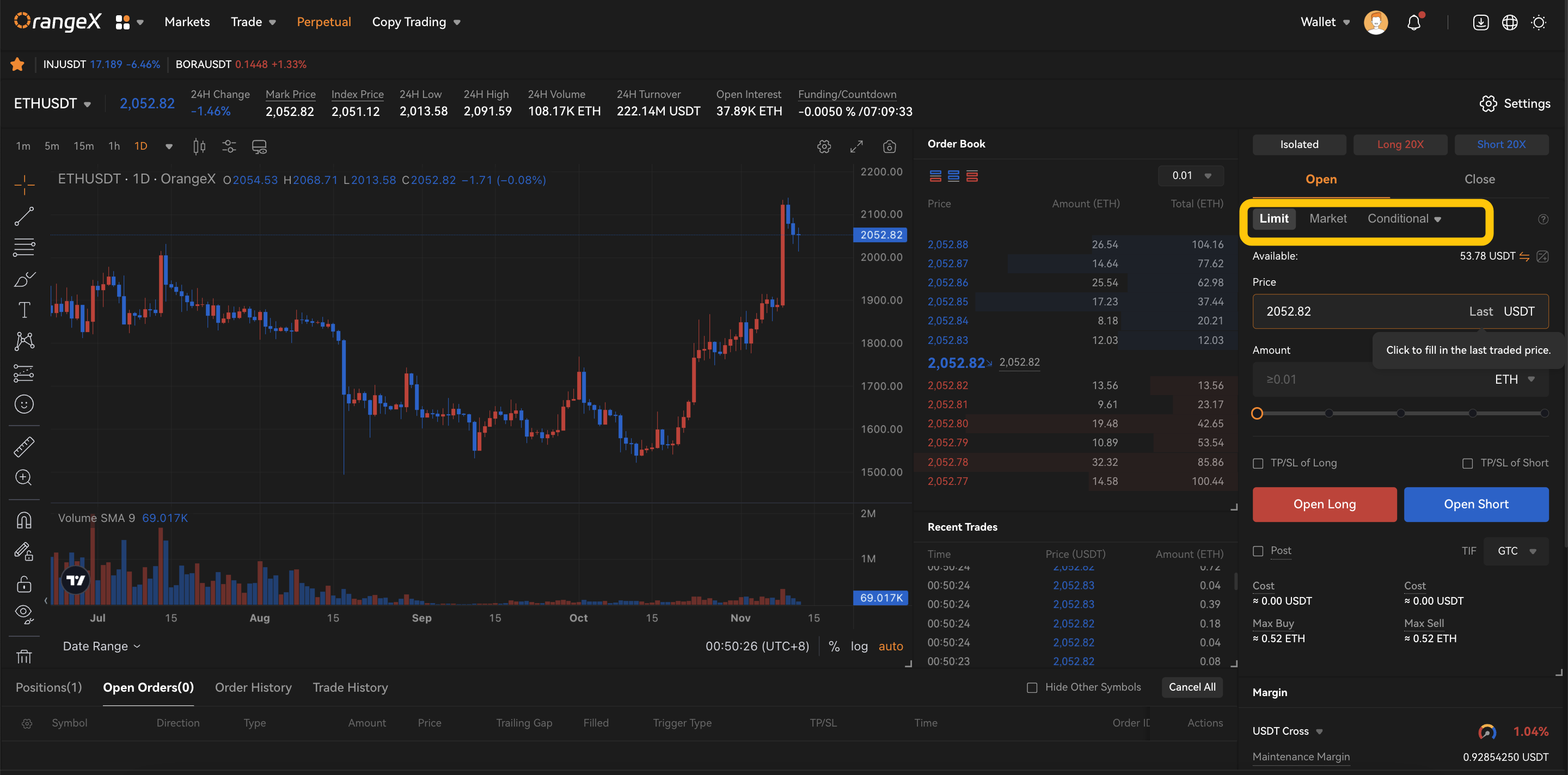Select the trend line drawing tool
This screenshot has width=1568, height=775.
click(x=24, y=216)
